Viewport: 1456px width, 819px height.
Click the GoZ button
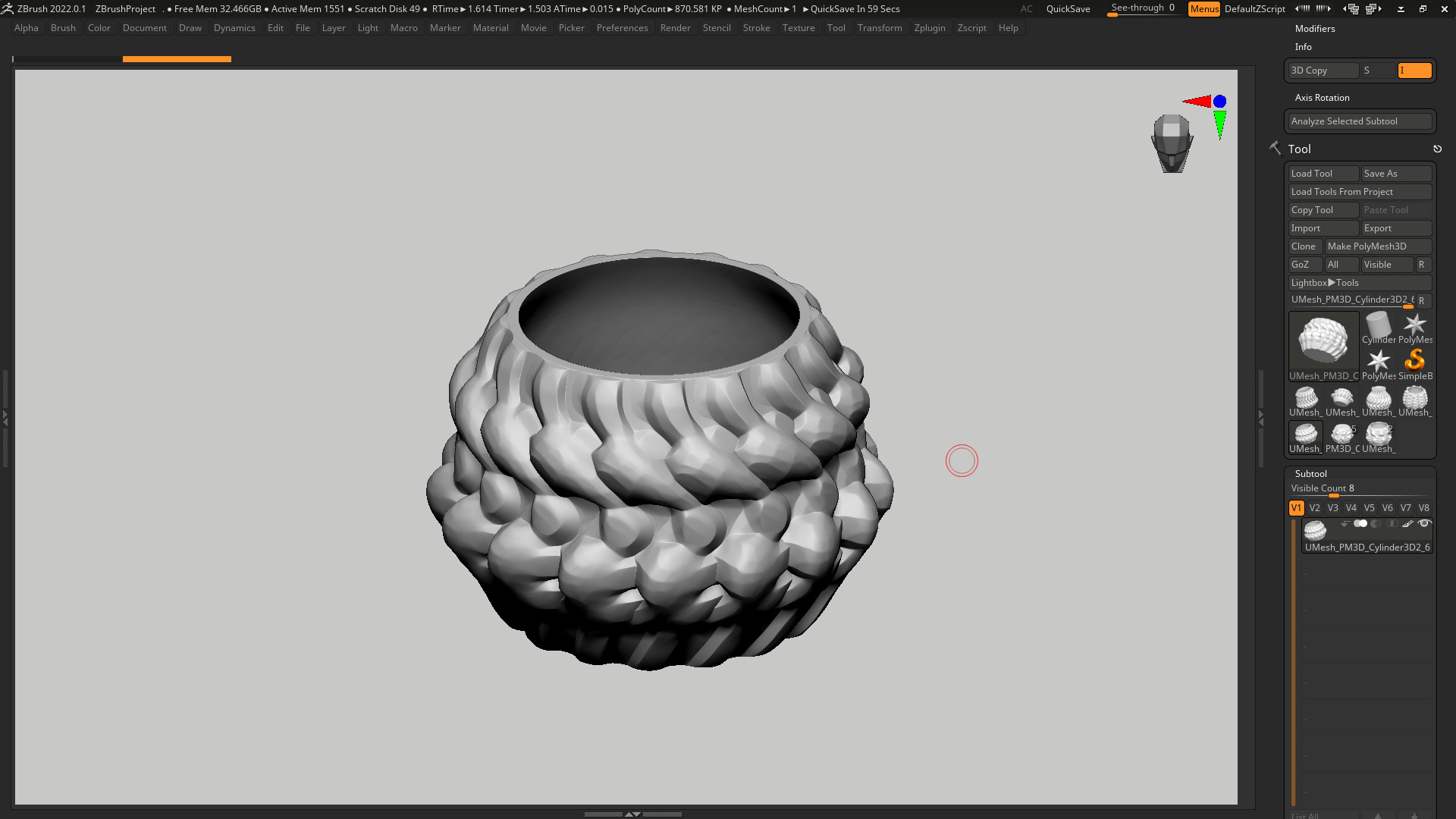1305,264
